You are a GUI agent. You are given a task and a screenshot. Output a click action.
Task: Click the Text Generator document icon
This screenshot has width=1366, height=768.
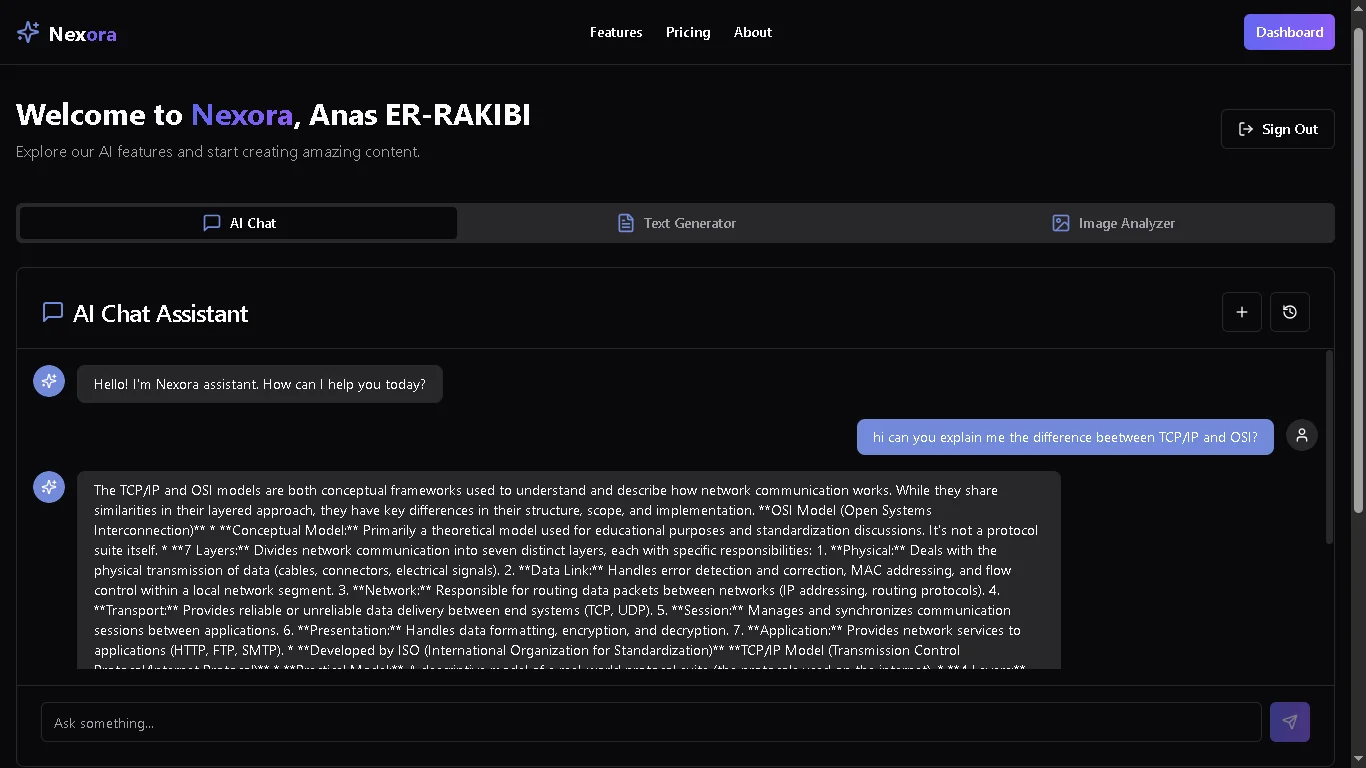[x=625, y=223]
